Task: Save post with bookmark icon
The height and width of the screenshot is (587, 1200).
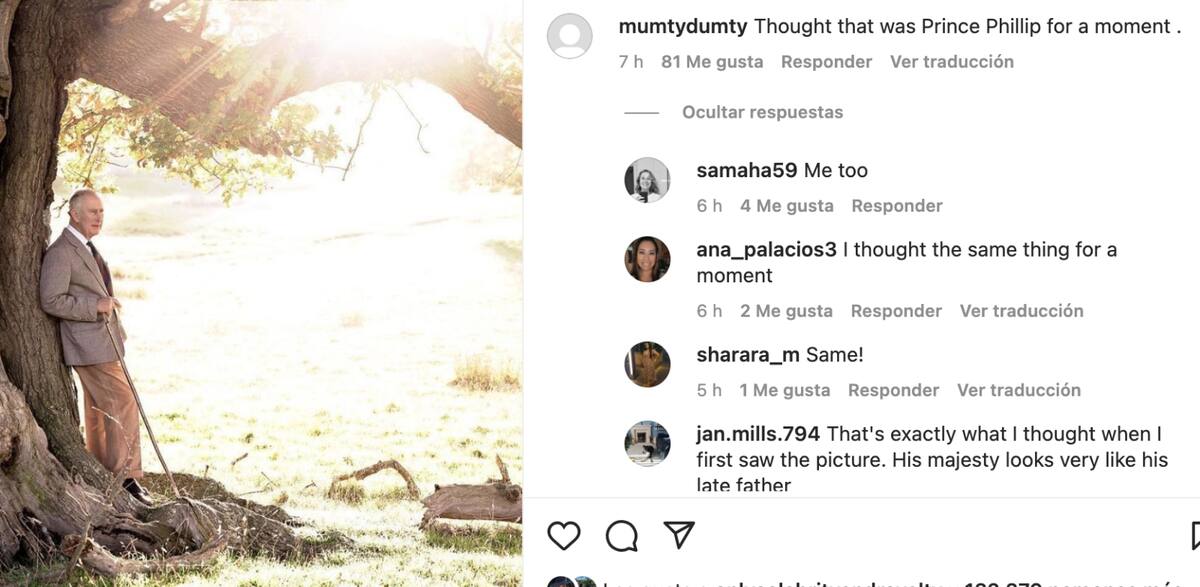Action: (1195, 536)
